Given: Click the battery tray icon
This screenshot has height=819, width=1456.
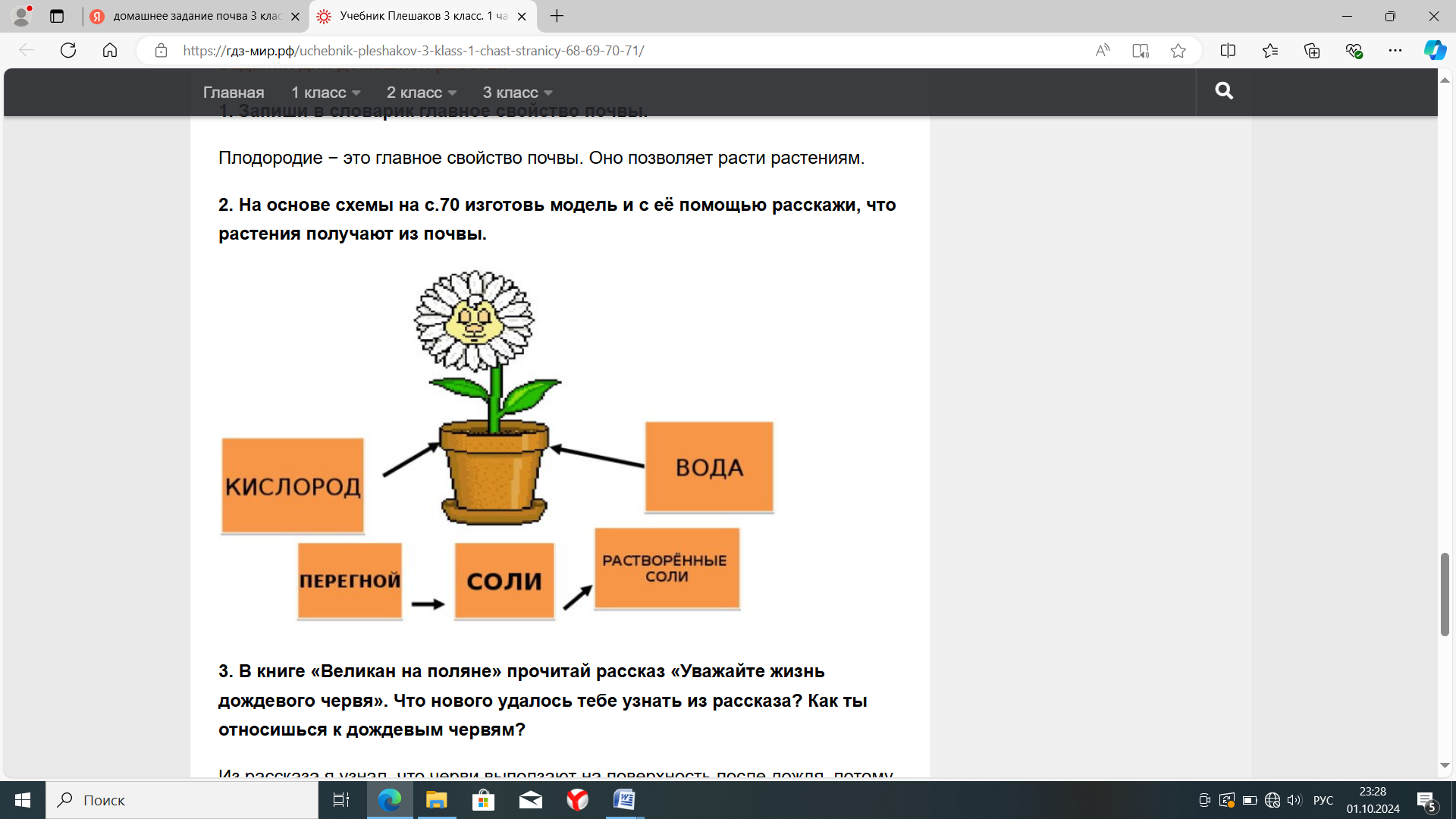Looking at the screenshot, I should point(1250,800).
